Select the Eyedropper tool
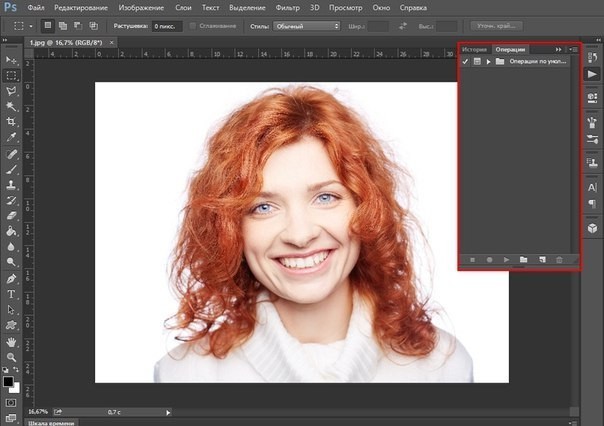This screenshot has width=604, height=426. click(11, 137)
